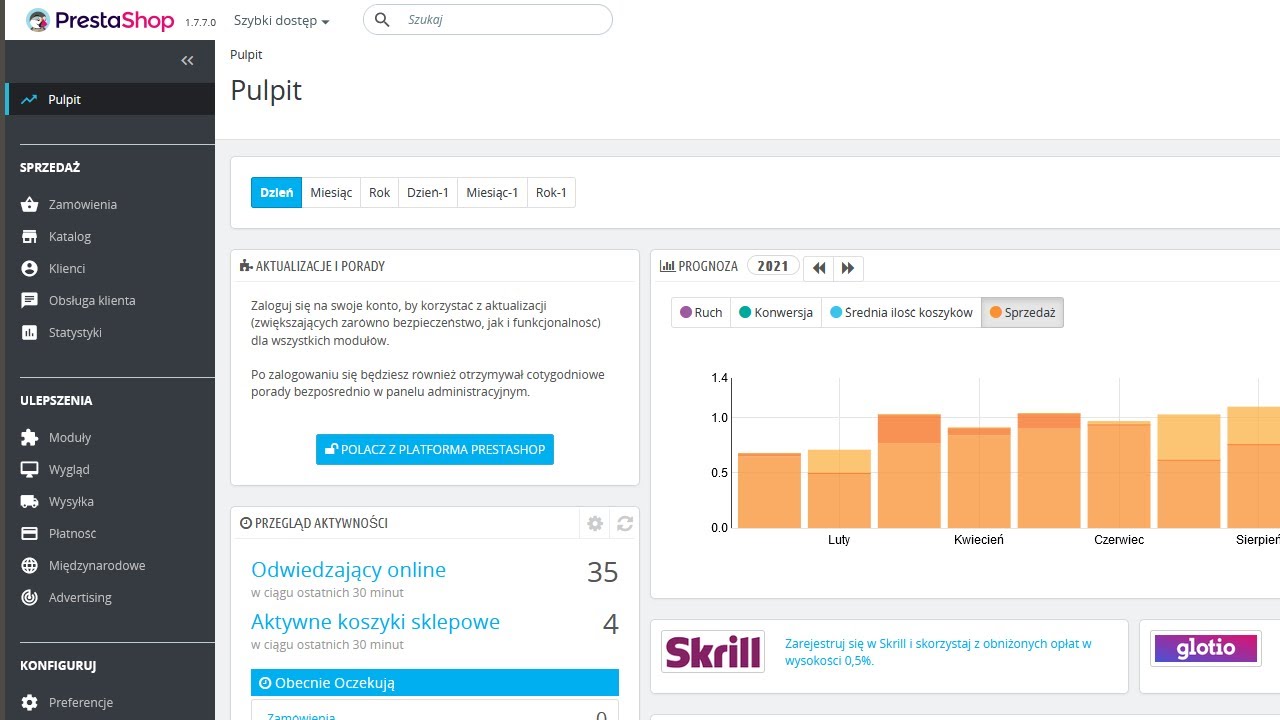This screenshot has height=720, width=1280.
Task: Open Moduły puzzle piece icon
Action: click(29, 437)
